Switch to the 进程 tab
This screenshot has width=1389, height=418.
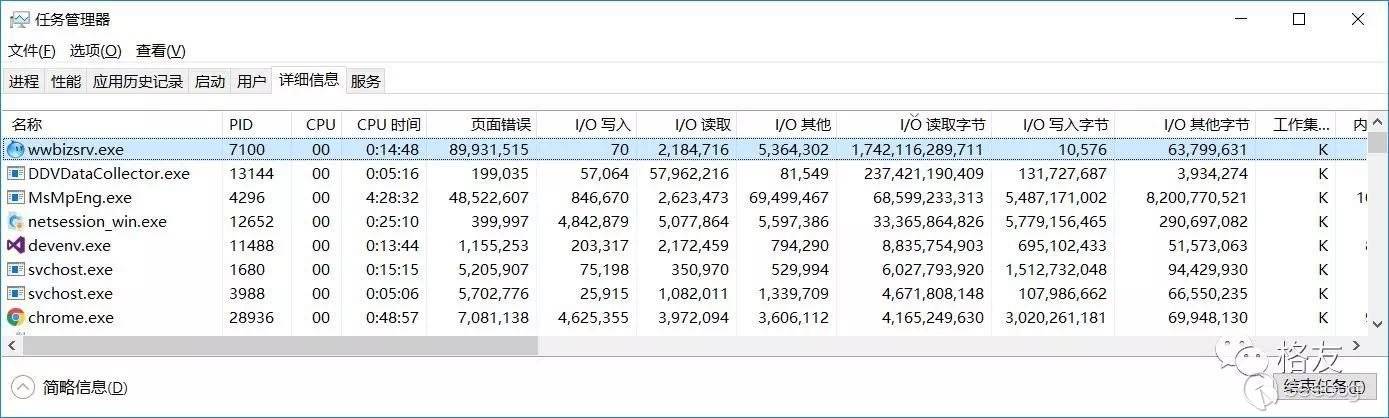(24, 82)
